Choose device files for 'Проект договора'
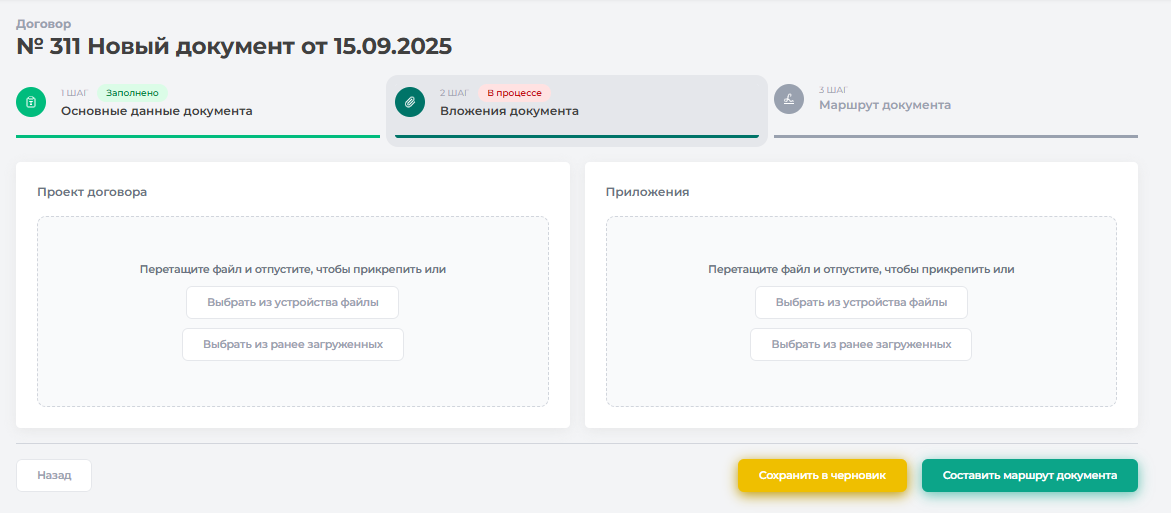This screenshot has height=513, width=1171. click(292, 302)
